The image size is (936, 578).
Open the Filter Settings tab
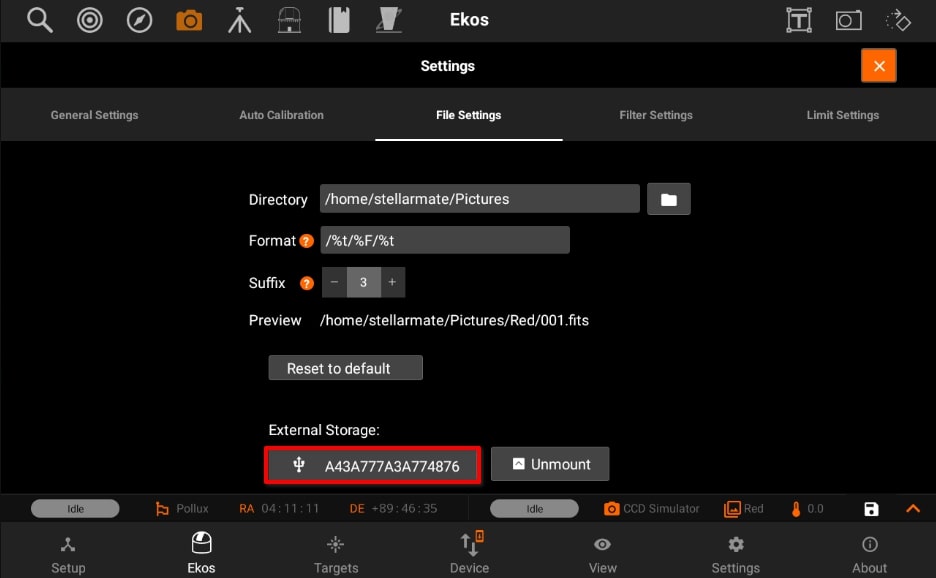(x=656, y=115)
